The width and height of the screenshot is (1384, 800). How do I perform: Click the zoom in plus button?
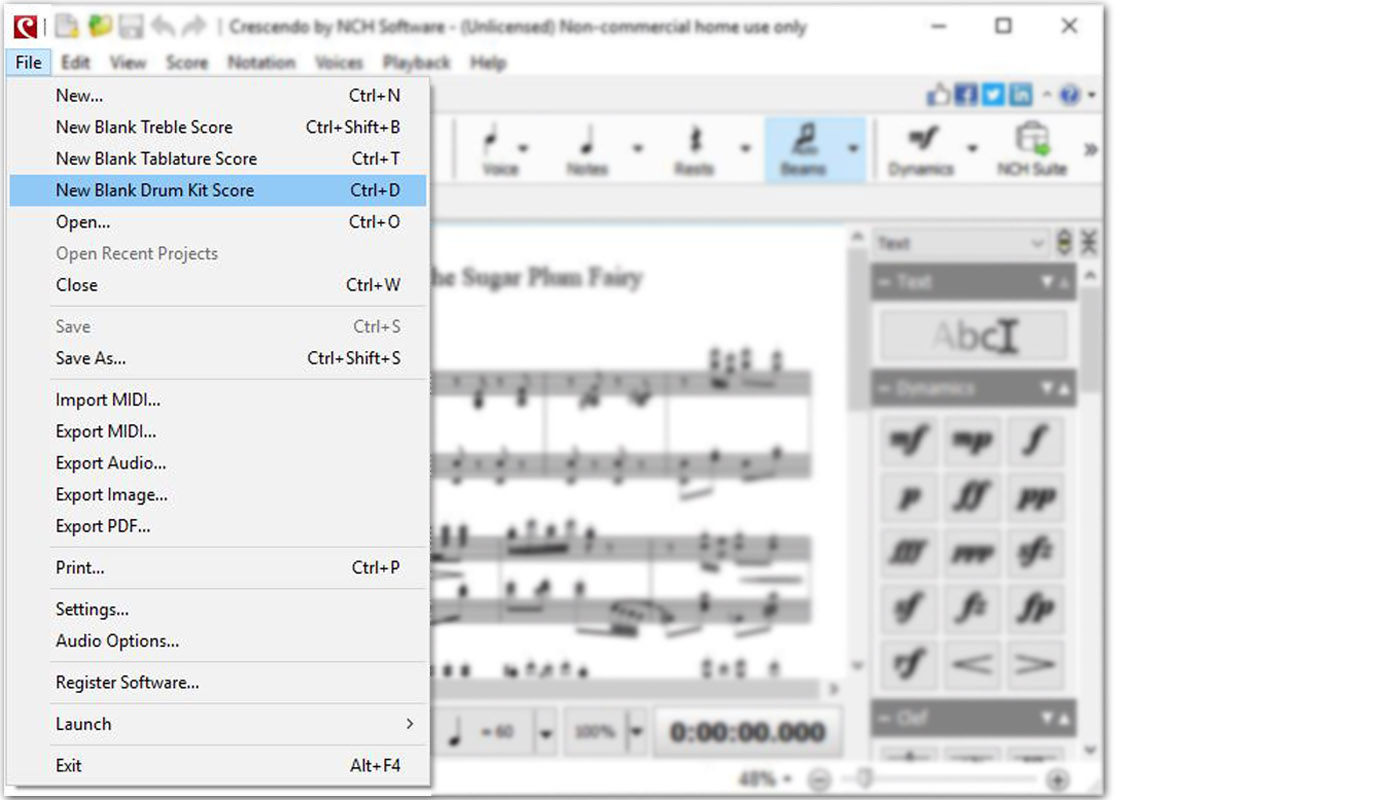click(1058, 780)
